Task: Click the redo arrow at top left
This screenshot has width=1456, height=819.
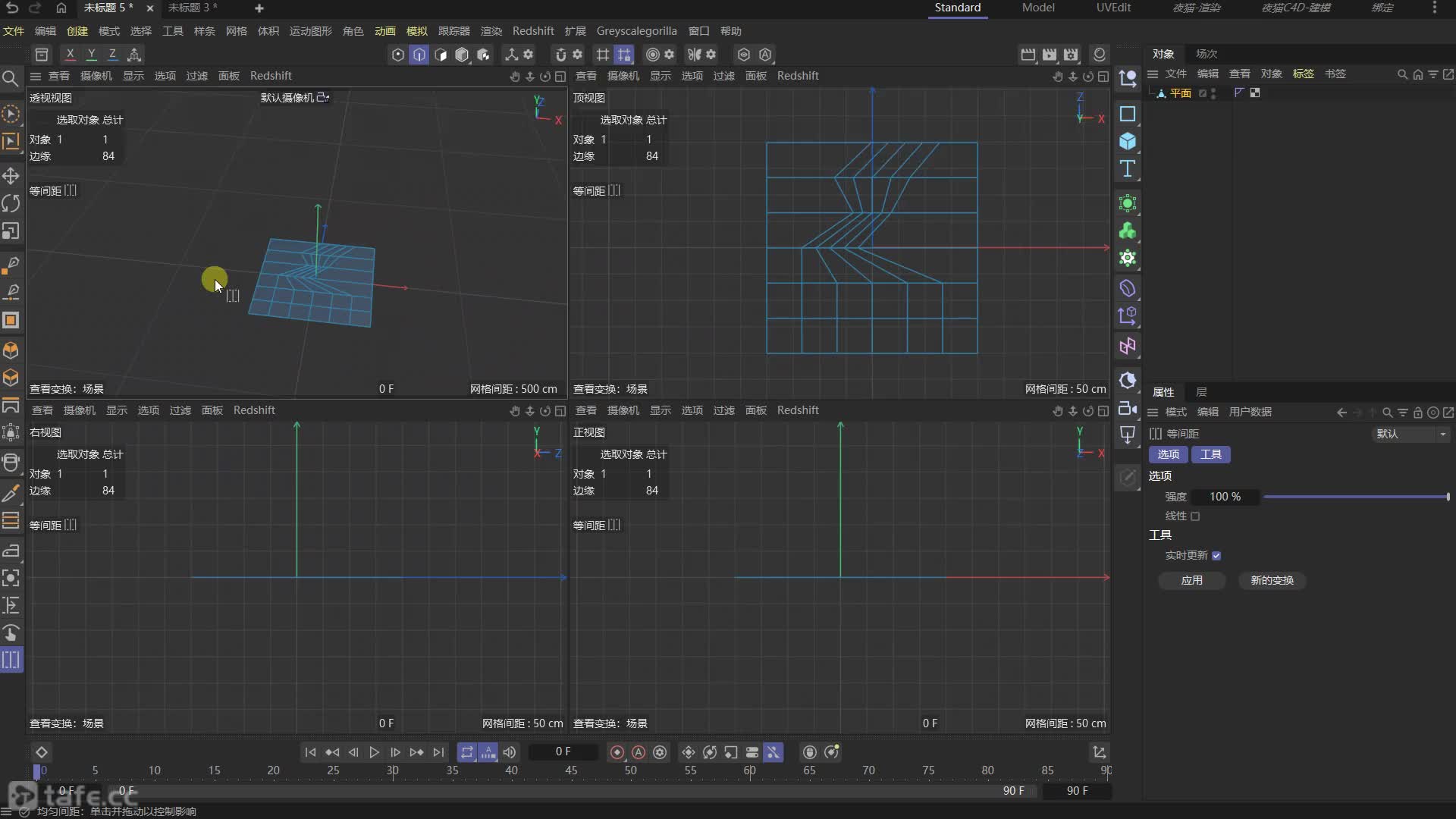Action: [35, 8]
